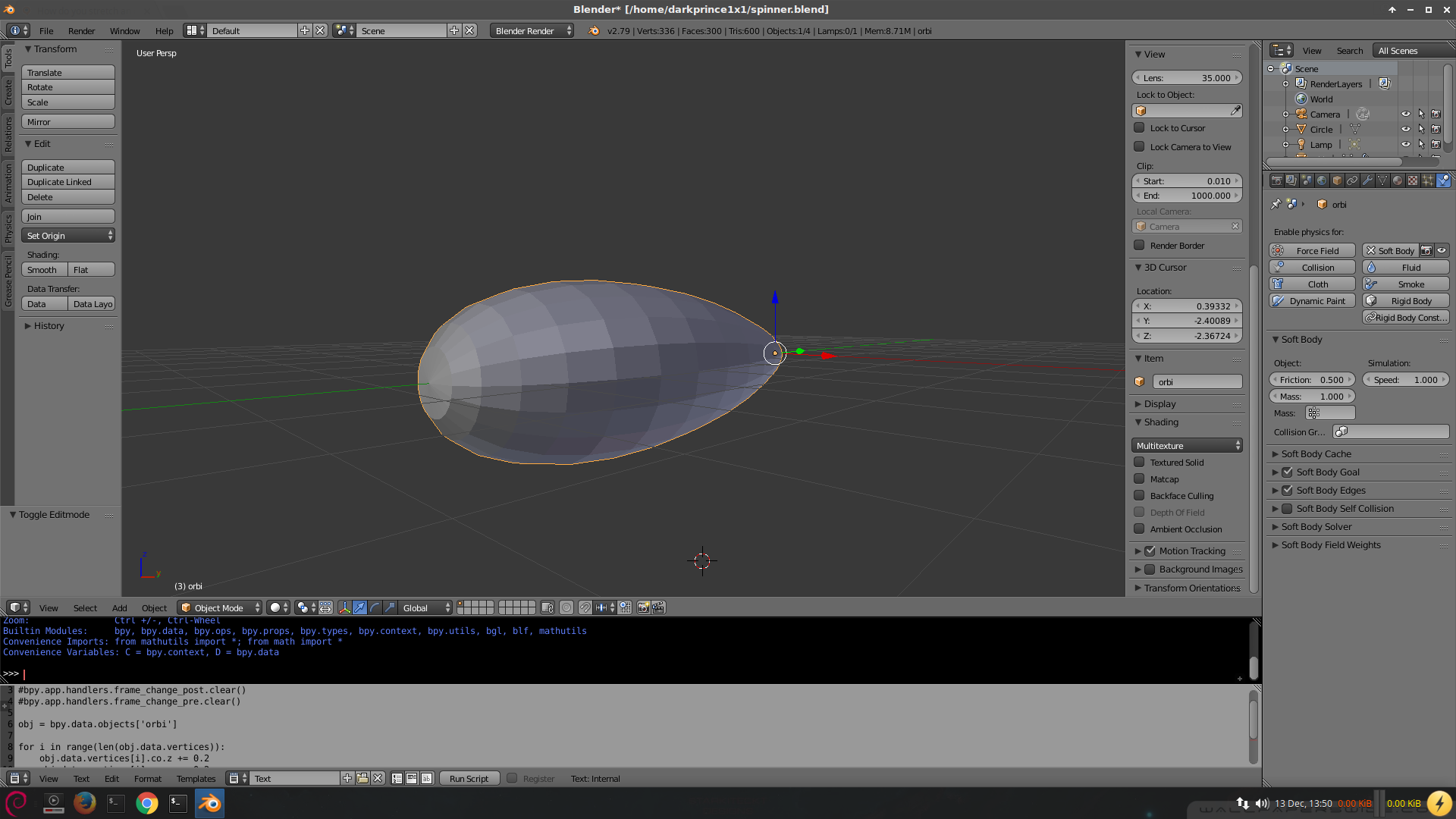Toggle proportional editing circle icon
Screen dimensions: 1456x819
click(x=566, y=607)
